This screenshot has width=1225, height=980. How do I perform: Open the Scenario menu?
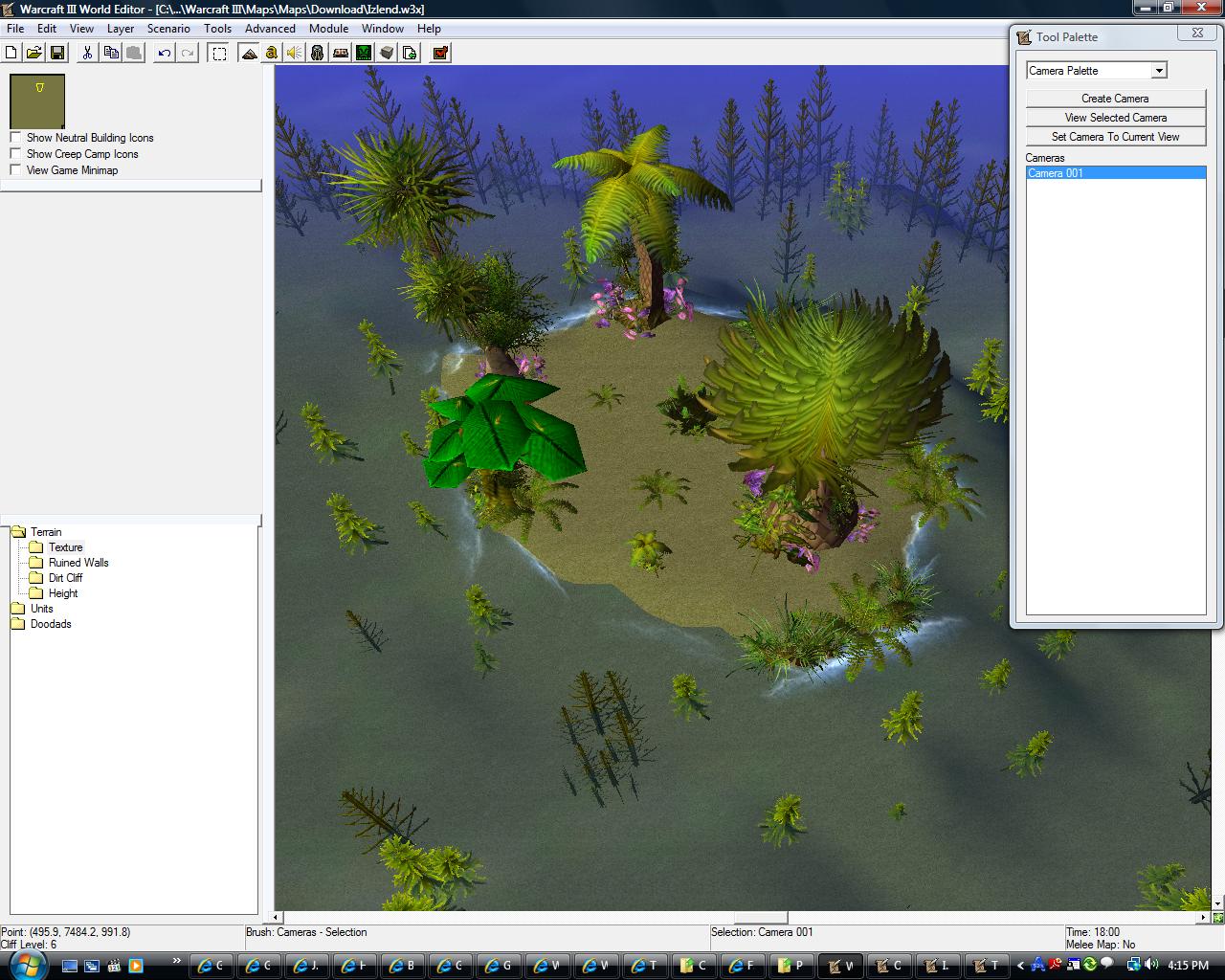(168, 29)
